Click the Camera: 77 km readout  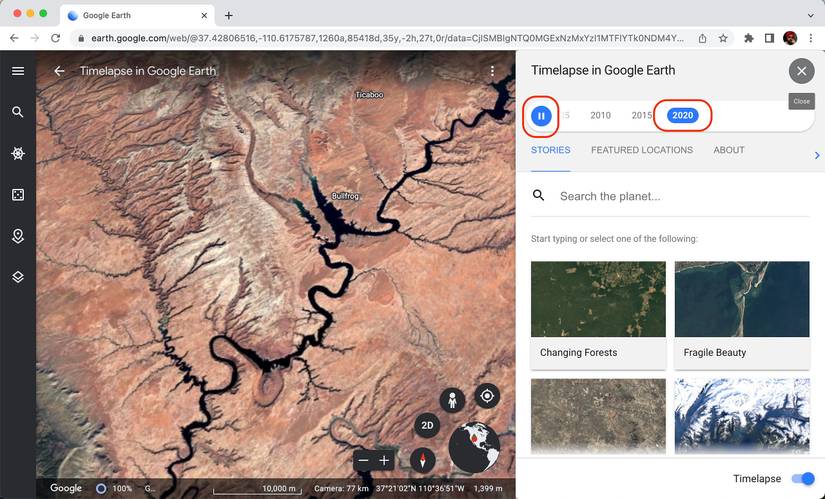tap(341, 488)
